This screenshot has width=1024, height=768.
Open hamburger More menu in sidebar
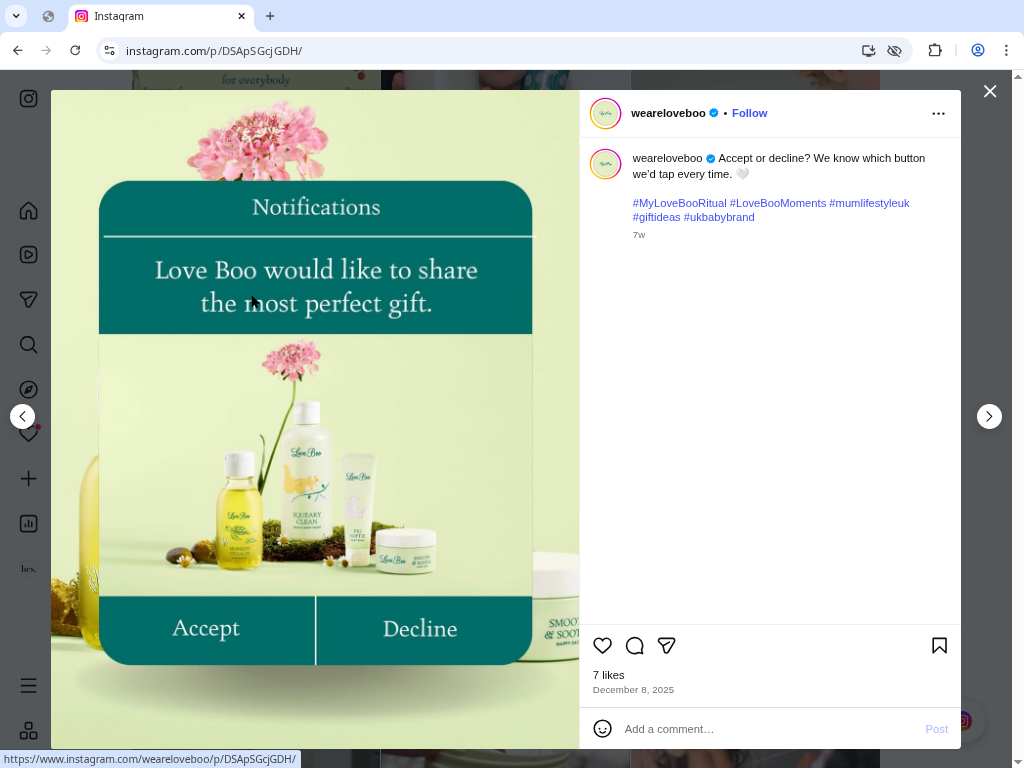tap(29, 686)
